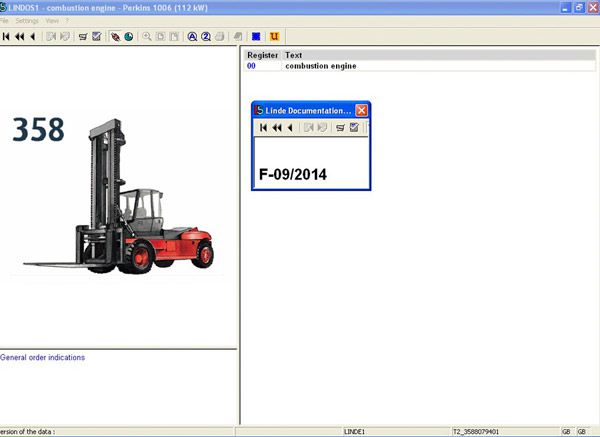Click 'ersion of the data :' status text
Image resolution: width=600 pixels, height=437 pixels.
pos(27,432)
